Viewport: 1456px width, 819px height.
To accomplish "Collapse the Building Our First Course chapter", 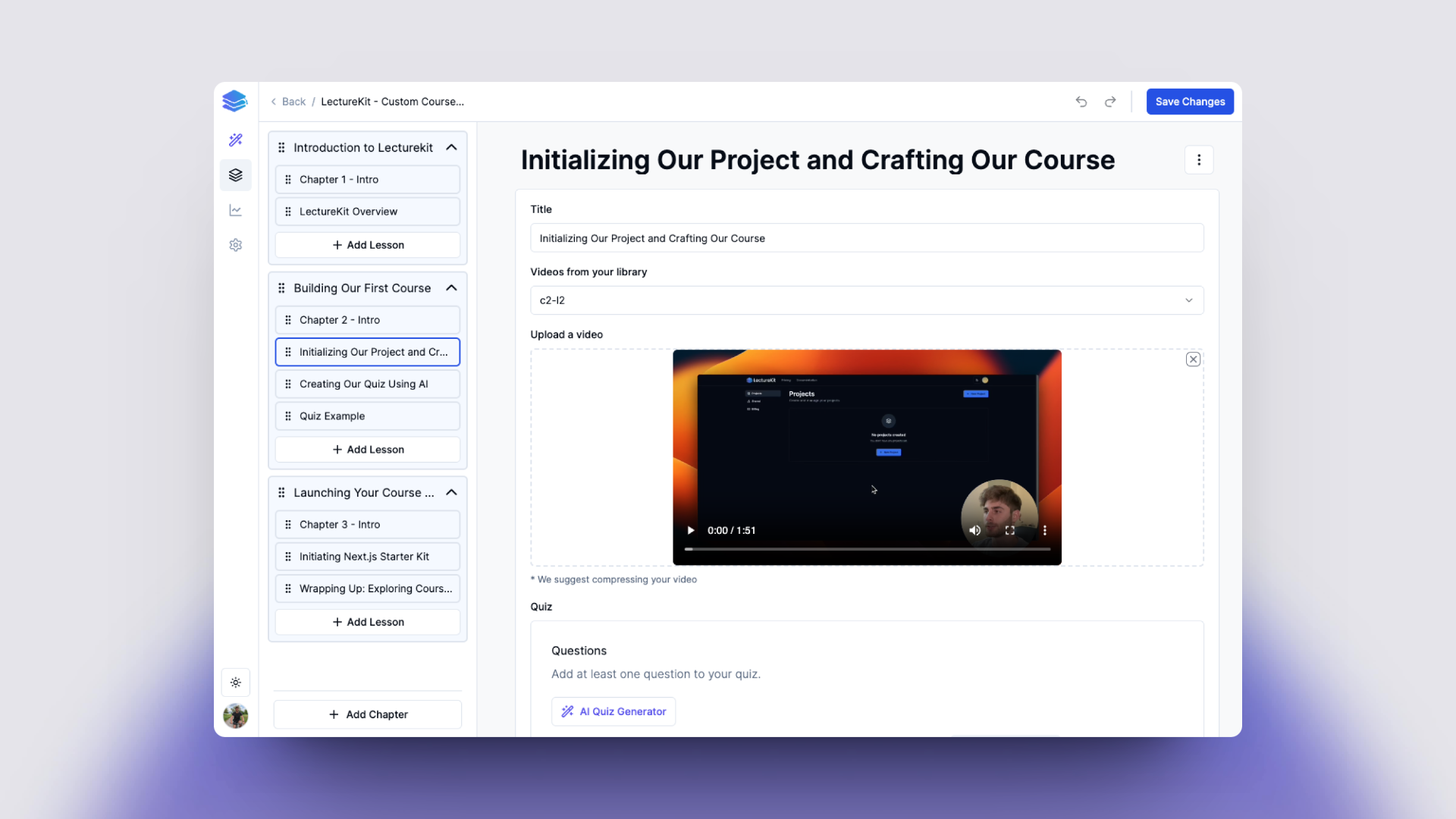I will tap(451, 287).
